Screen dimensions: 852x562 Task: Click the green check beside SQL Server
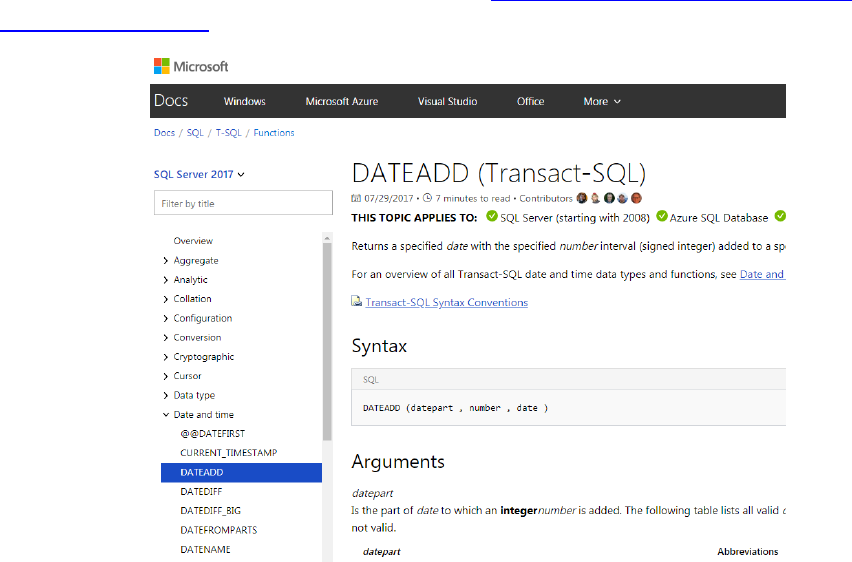pos(492,216)
